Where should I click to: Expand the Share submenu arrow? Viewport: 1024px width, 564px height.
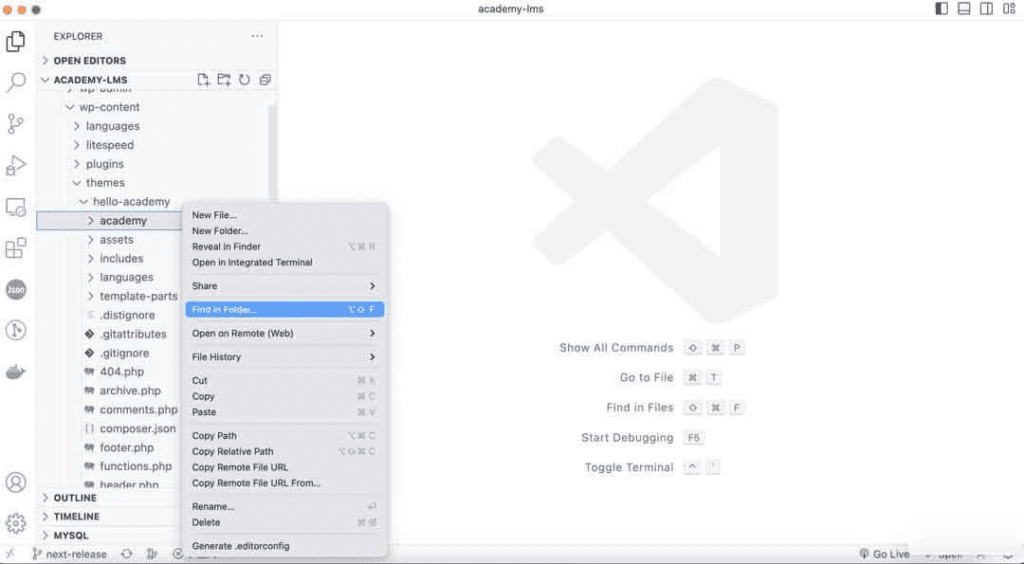tap(372, 286)
